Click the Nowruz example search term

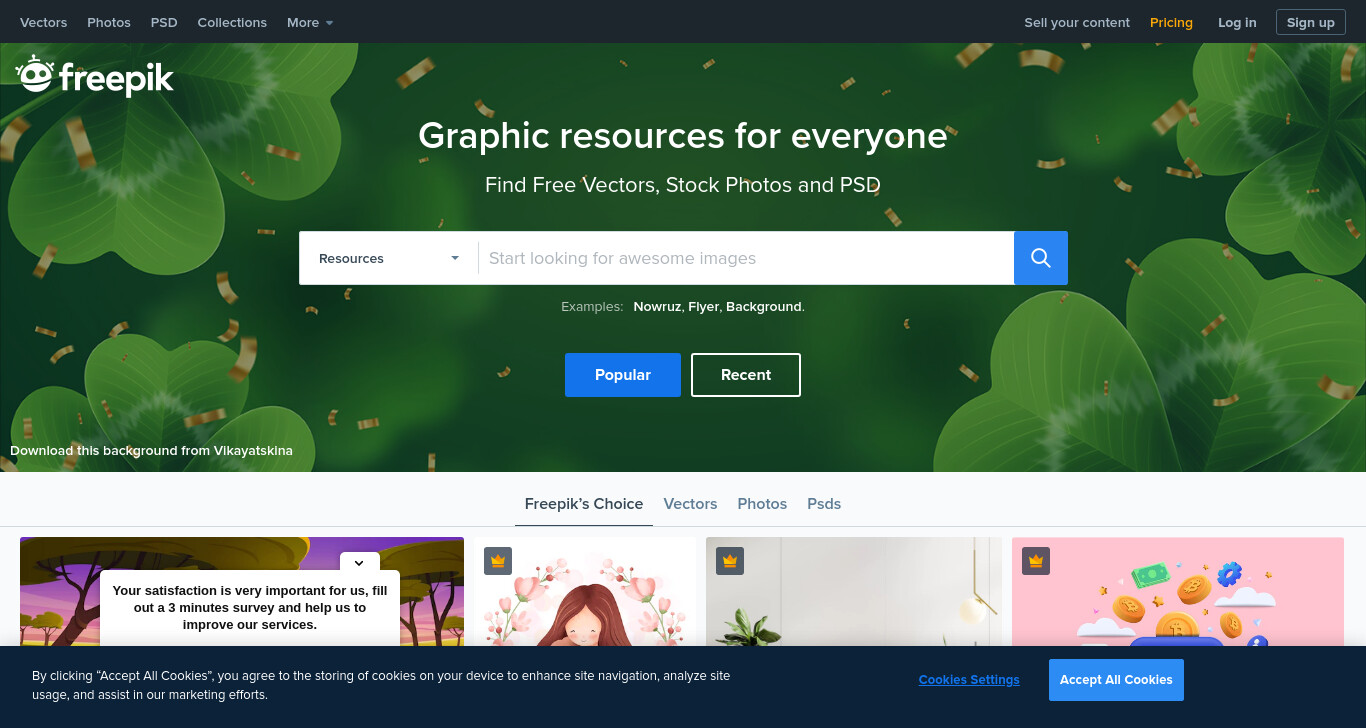pos(657,307)
